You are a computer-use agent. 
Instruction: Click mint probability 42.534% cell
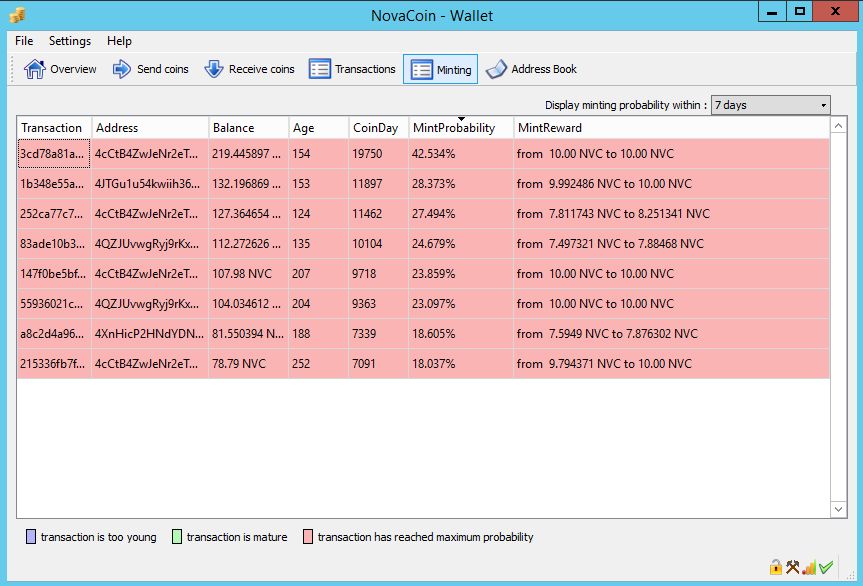click(x=461, y=154)
